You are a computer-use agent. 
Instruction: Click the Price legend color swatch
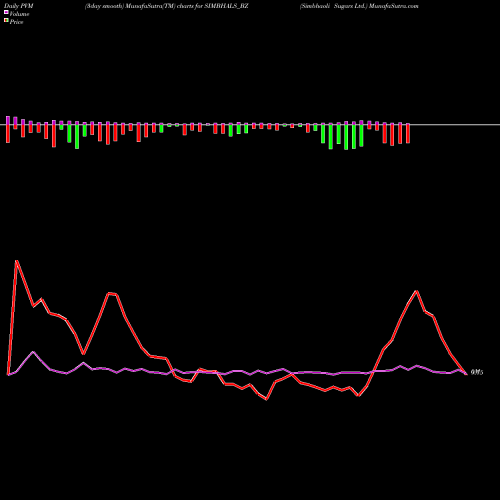[6, 21]
